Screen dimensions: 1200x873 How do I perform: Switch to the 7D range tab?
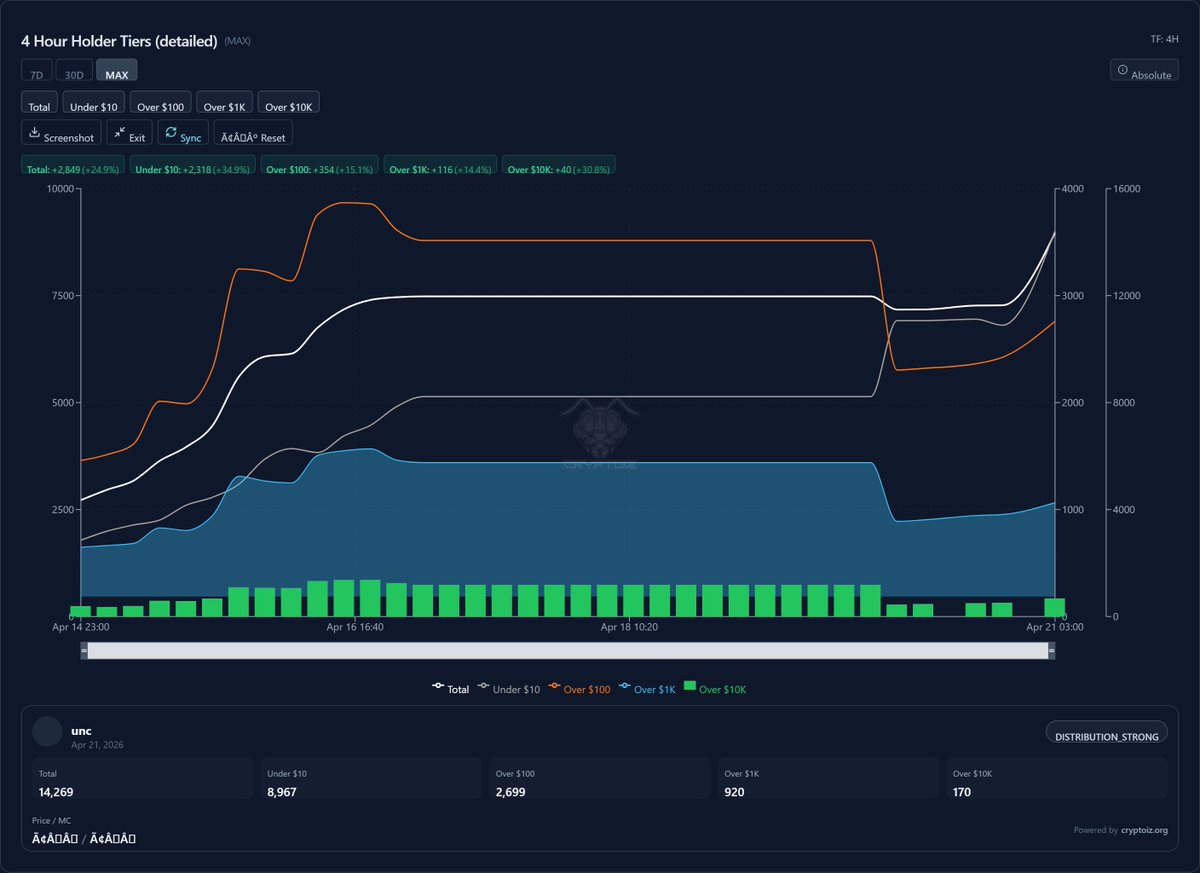pos(36,71)
